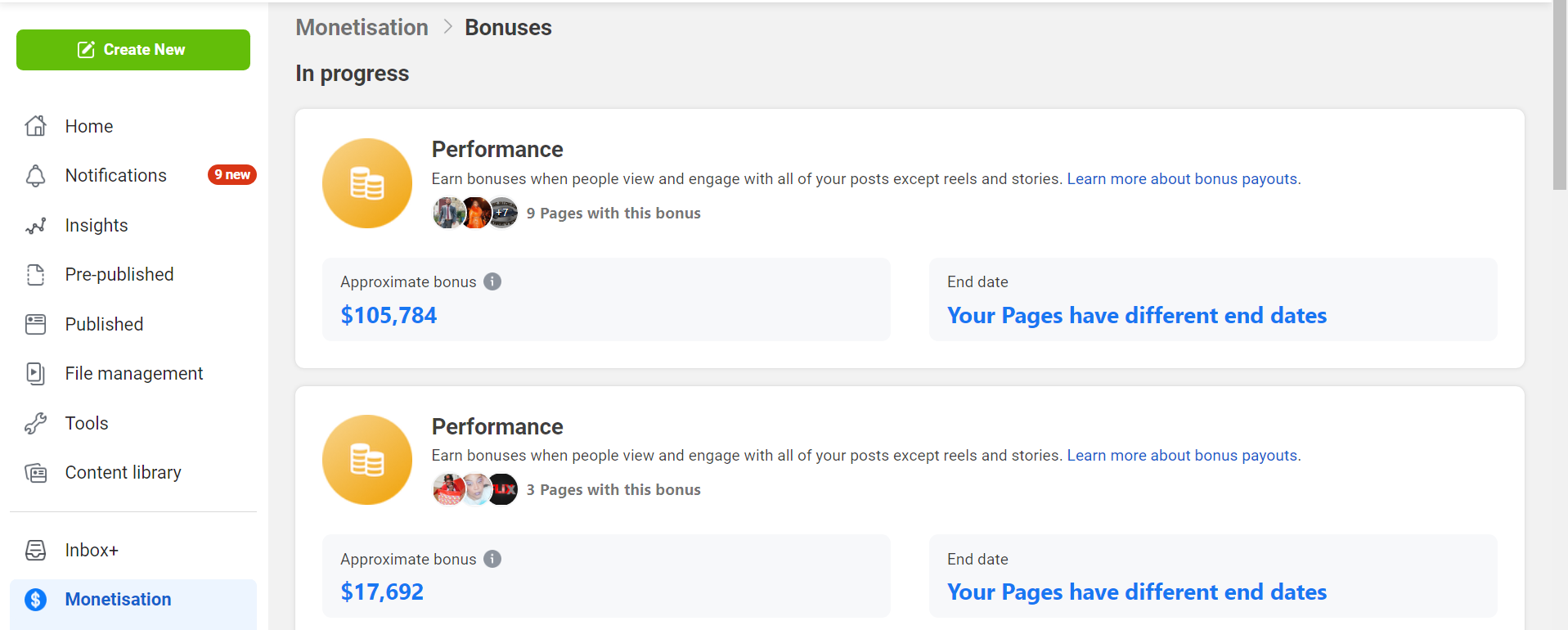The width and height of the screenshot is (1568, 630).
Task: Click first page avatar in 3-Pages card
Action: point(448,489)
